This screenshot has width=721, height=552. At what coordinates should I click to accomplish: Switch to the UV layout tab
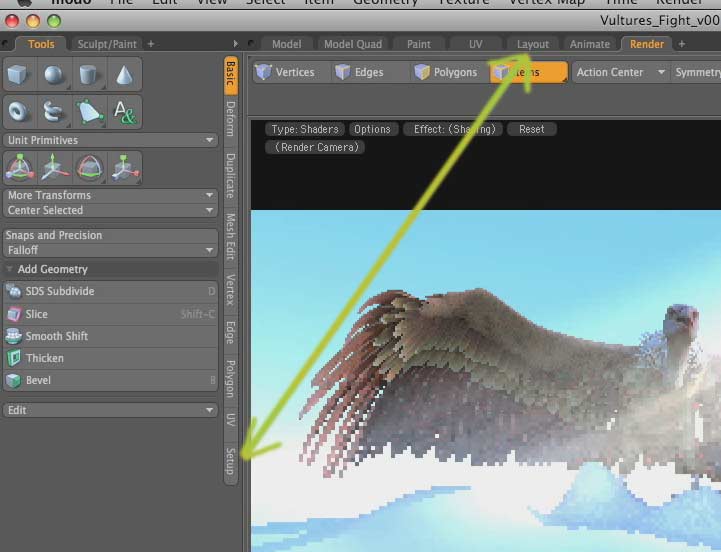(475, 44)
